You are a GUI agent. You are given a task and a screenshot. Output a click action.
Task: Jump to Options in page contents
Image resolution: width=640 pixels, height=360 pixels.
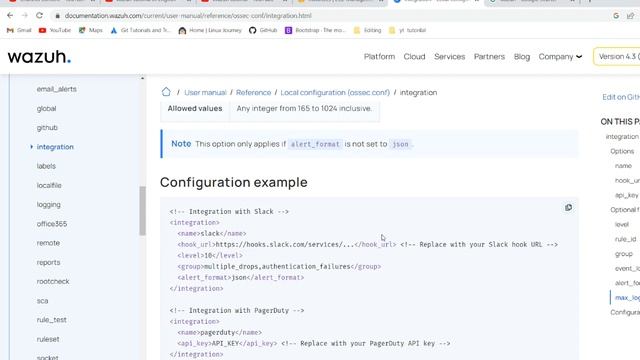point(622,151)
